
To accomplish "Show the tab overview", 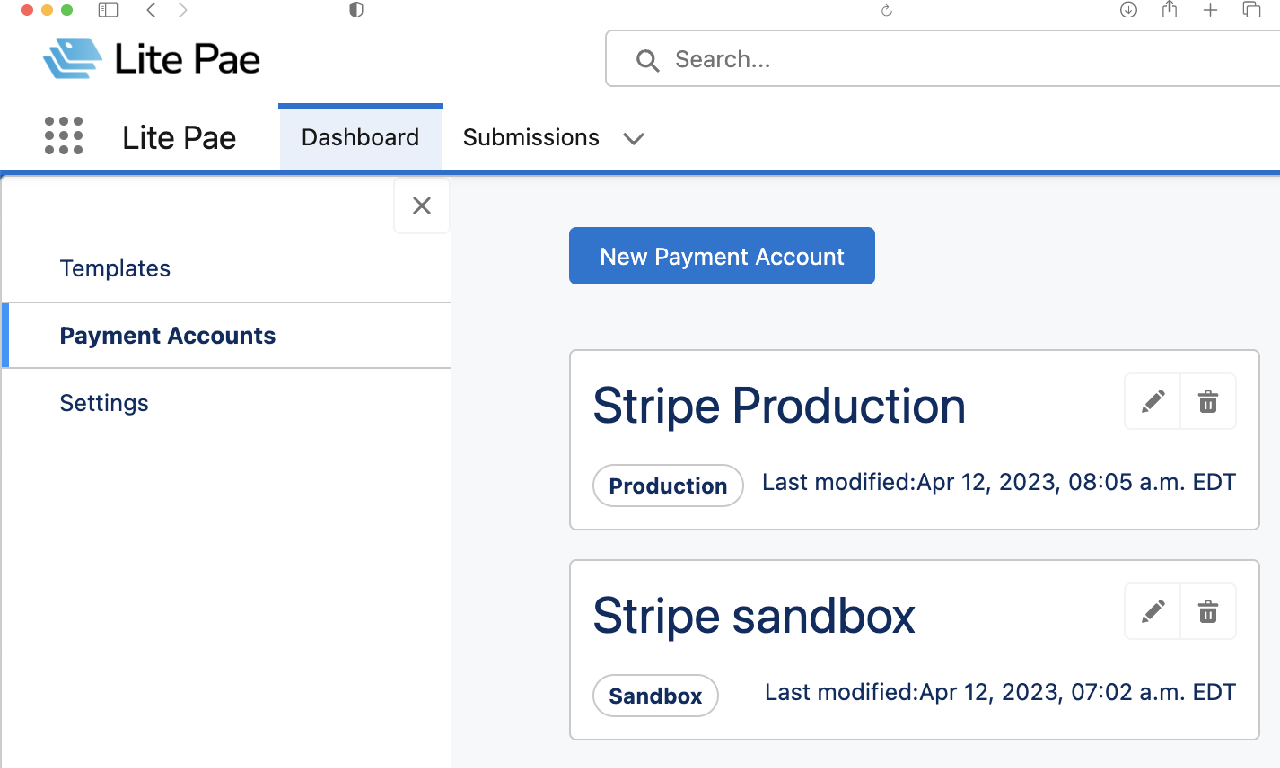I will [1251, 10].
